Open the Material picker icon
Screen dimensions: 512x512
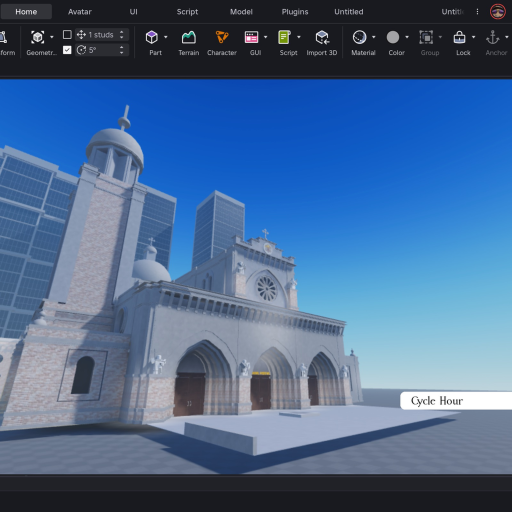pyautogui.click(x=359, y=37)
